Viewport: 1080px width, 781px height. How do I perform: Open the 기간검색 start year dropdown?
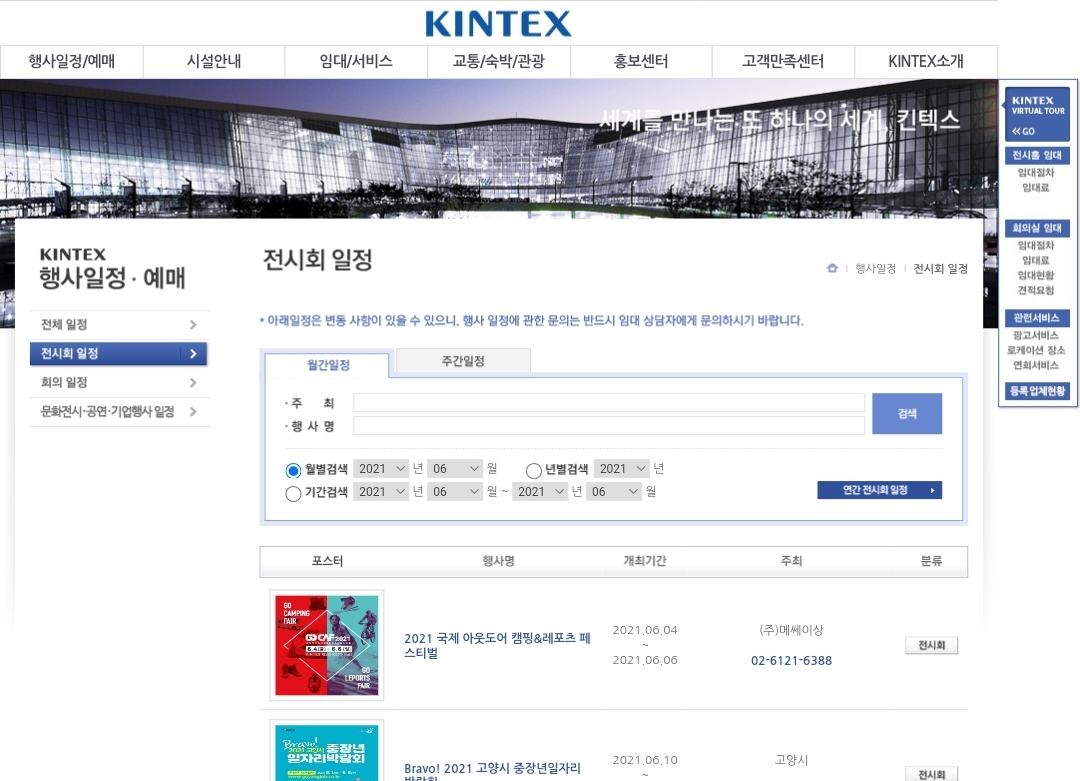[x=381, y=492]
